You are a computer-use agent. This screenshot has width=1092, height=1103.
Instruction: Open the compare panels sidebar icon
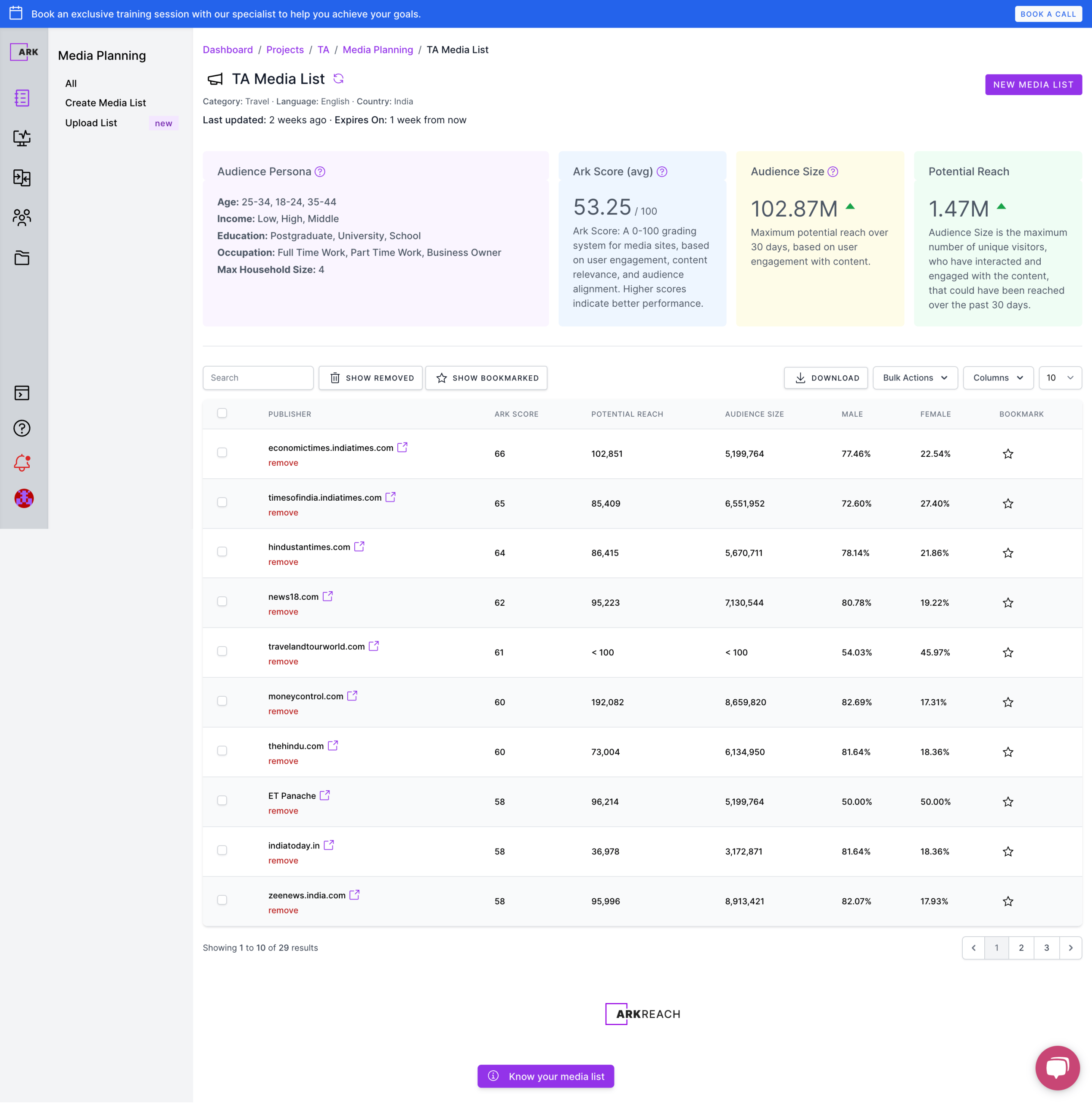tap(22, 178)
